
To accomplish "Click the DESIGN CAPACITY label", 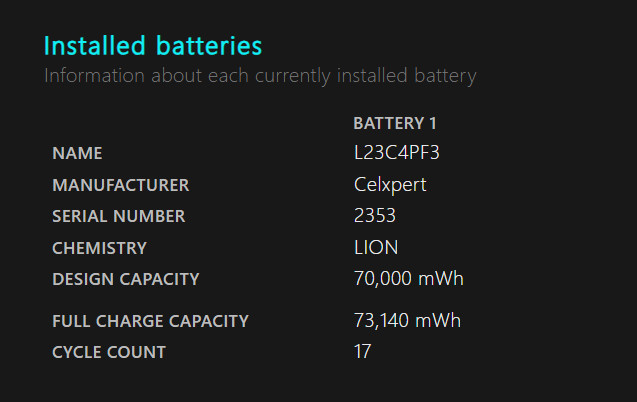I will [126, 279].
